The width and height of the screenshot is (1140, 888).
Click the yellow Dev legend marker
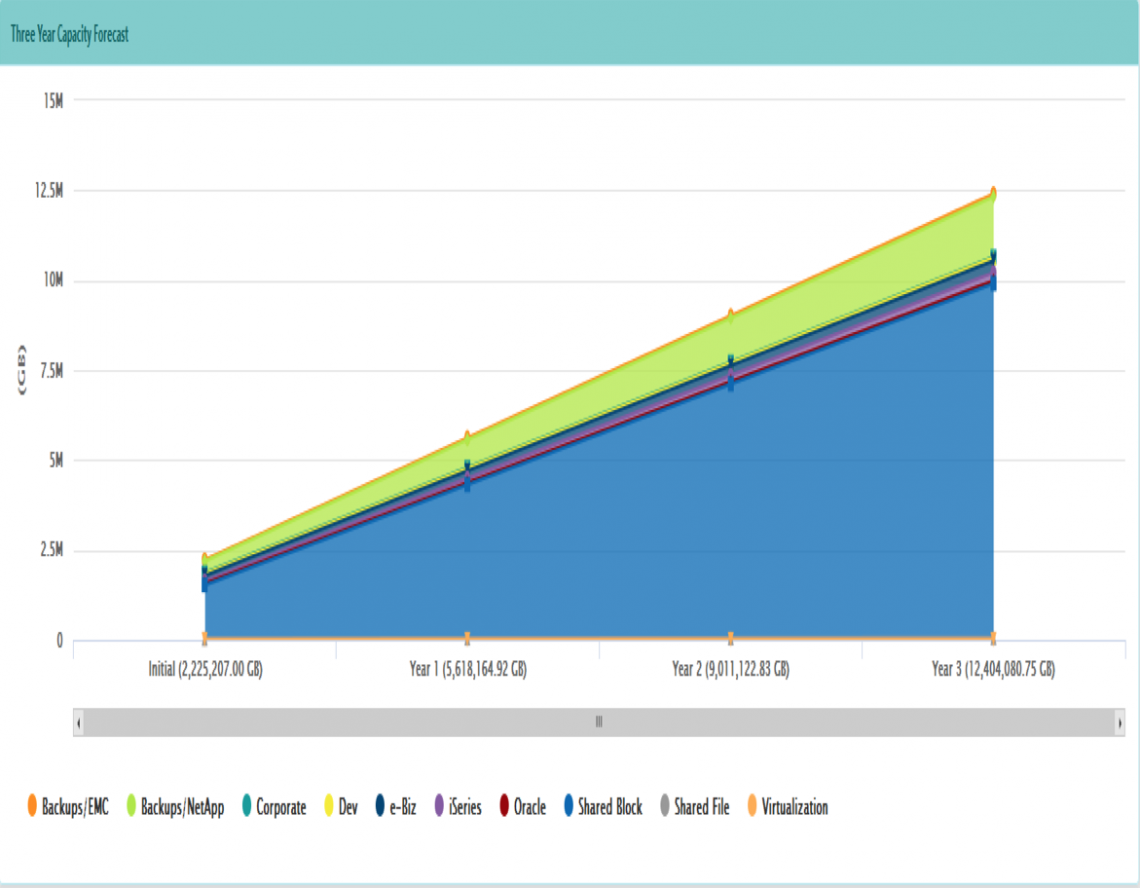coord(328,806)
